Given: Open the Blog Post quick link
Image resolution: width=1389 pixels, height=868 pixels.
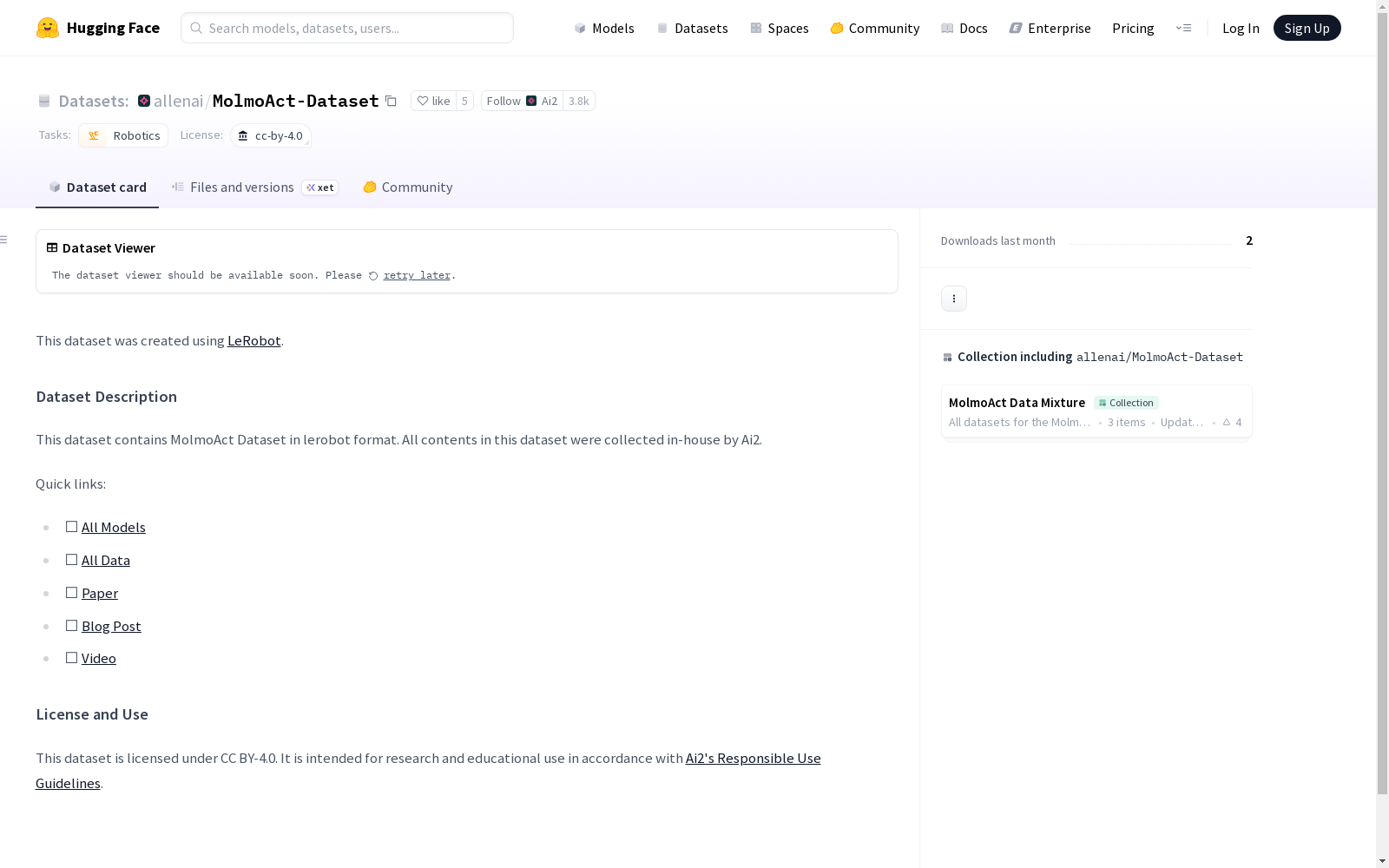Looking at the screenshot, I should (x=111, y=626).
